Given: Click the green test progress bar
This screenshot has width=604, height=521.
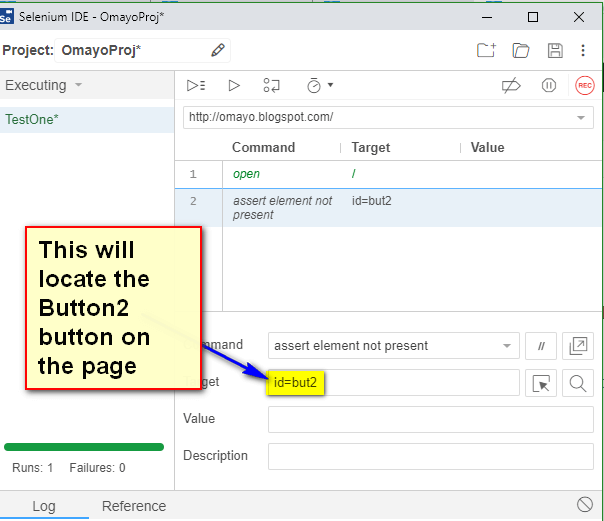Looking at the screenshot, I should coord(84,447).
